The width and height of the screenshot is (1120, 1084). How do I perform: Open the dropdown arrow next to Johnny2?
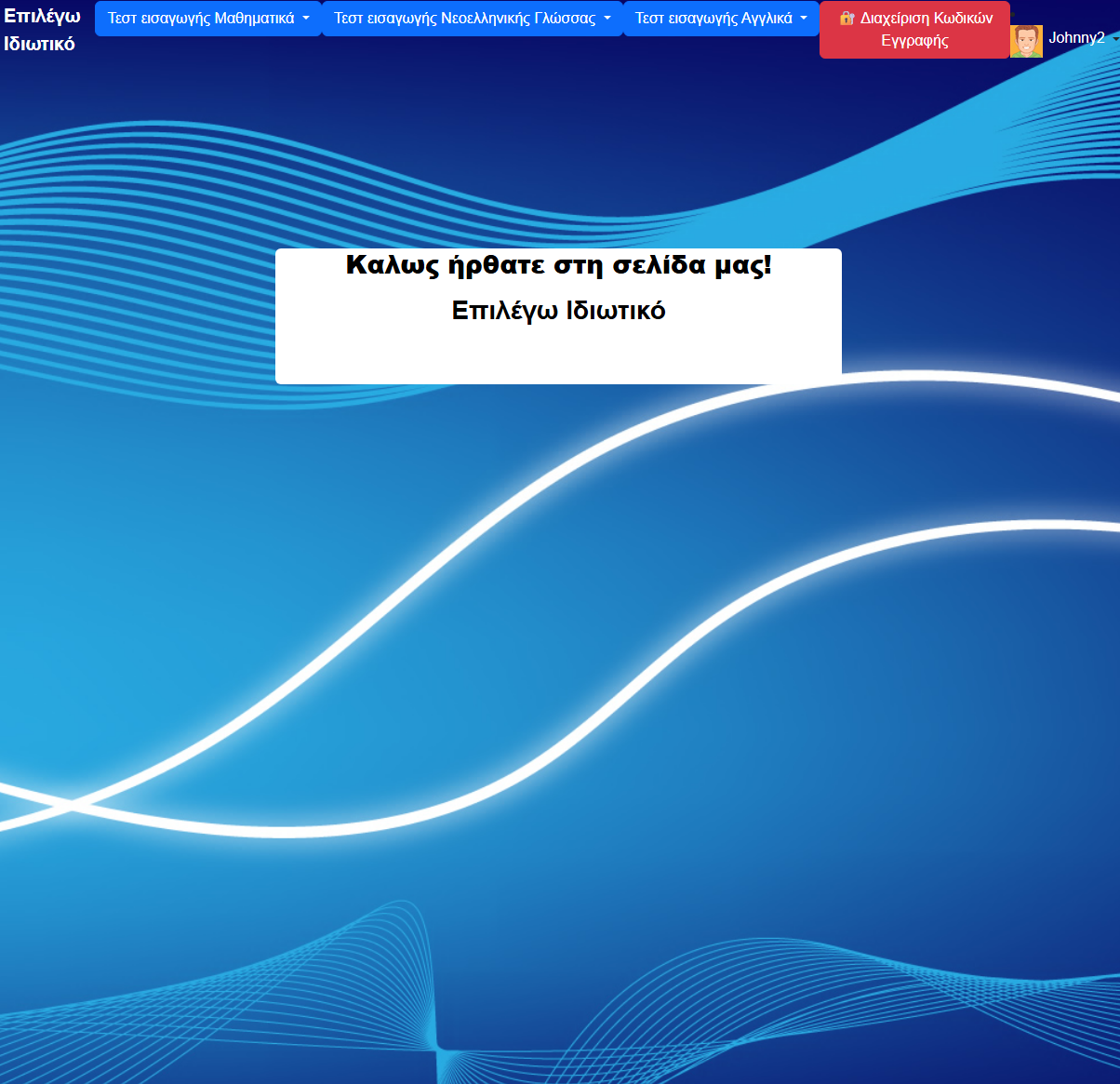1115,39
